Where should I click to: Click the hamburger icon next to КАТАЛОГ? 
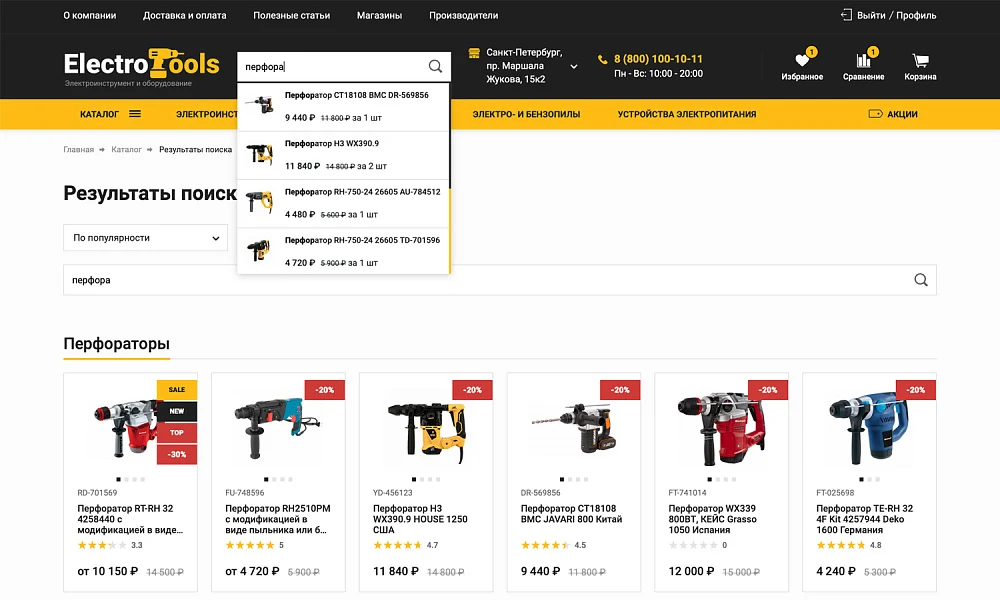(x=135, y=114)
